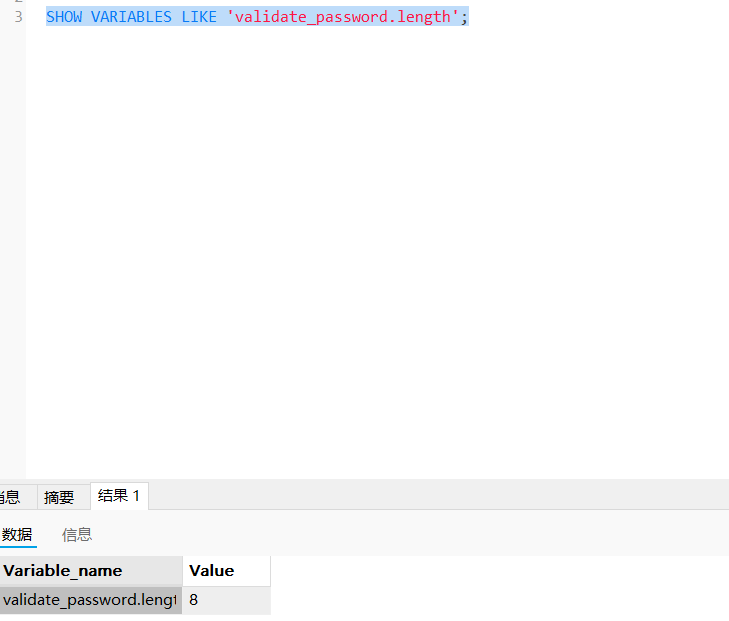This screenshot has height=621, width=729.
Task: Click the Value column header
Action: point(226,571)
